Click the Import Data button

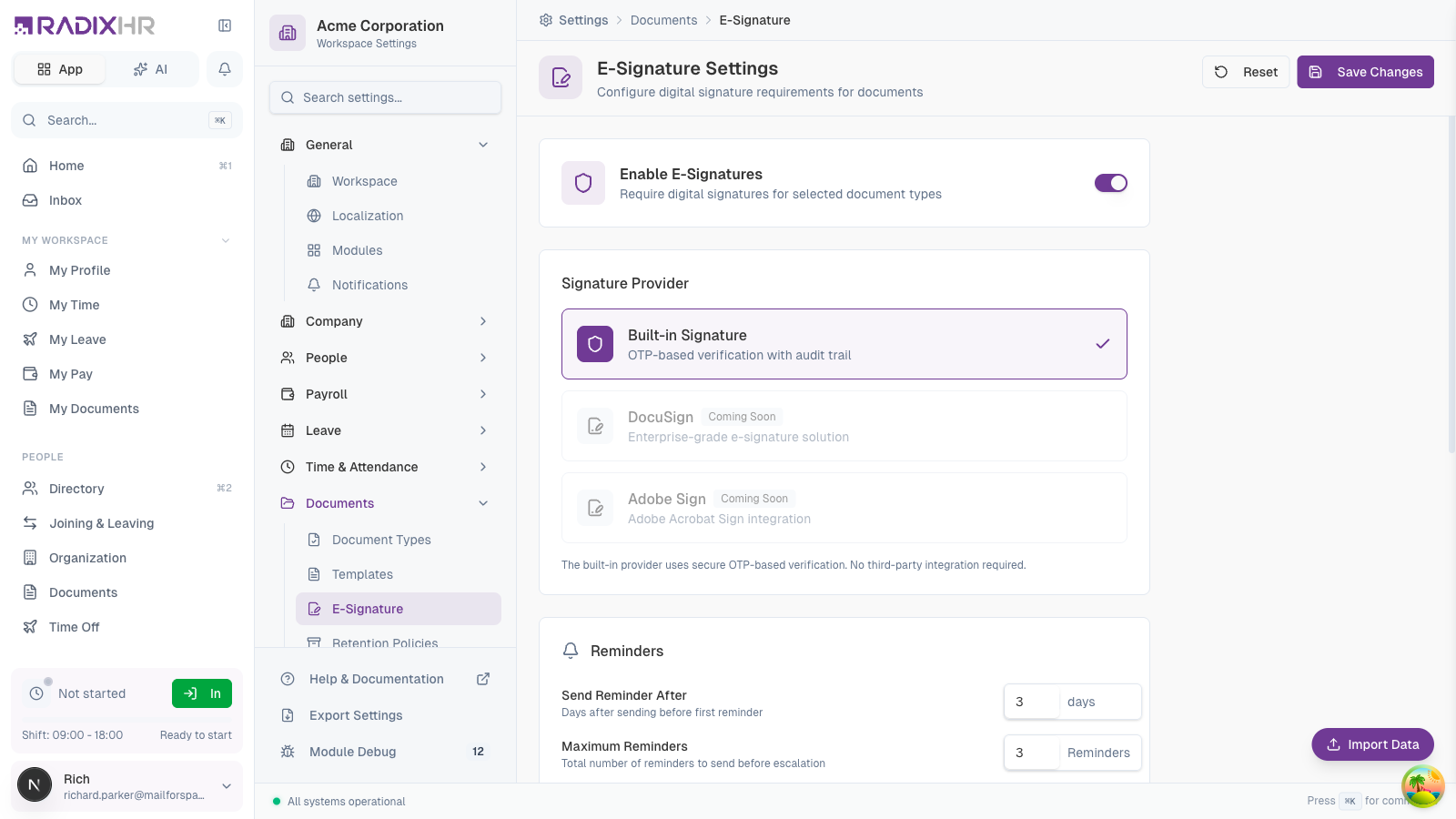1372,744
